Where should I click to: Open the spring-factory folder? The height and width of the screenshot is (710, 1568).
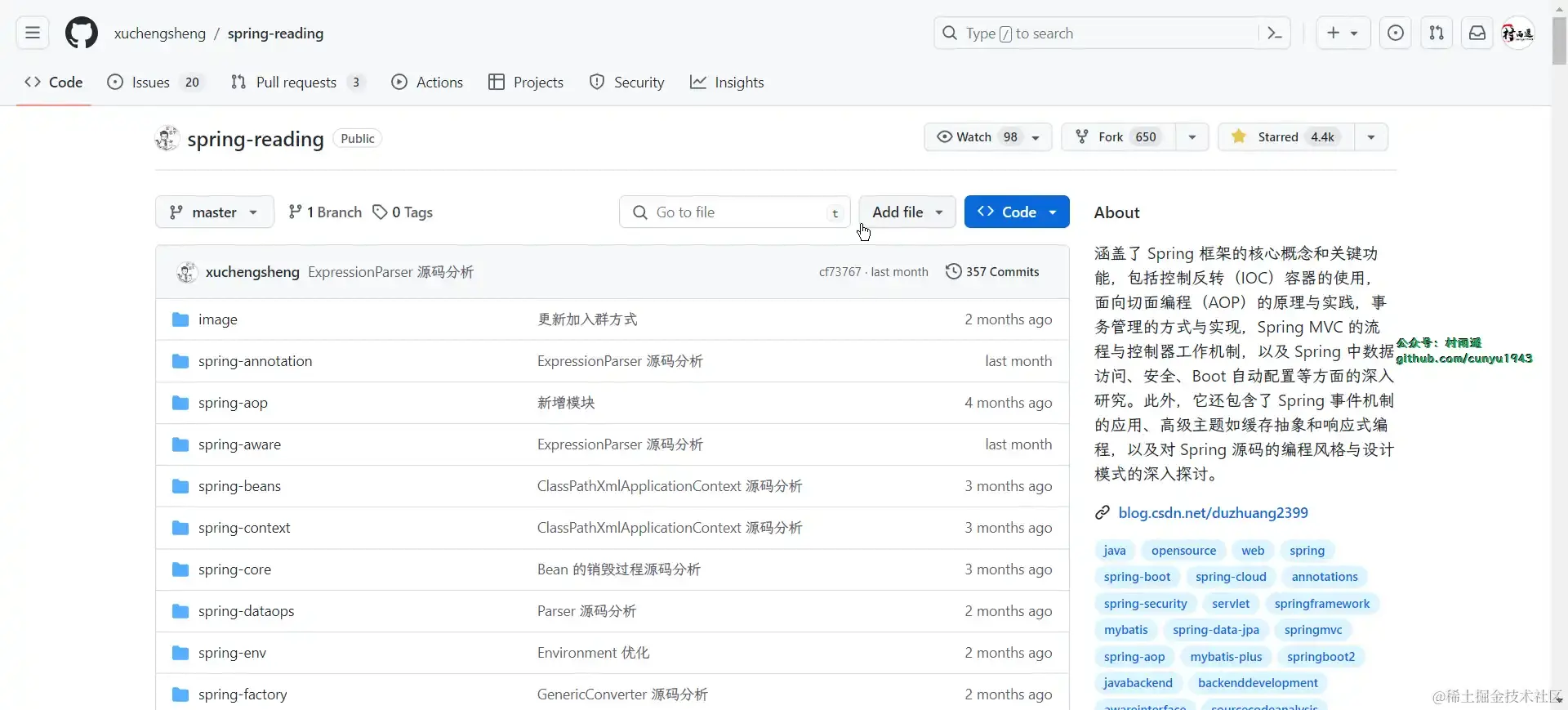[243, 694]
